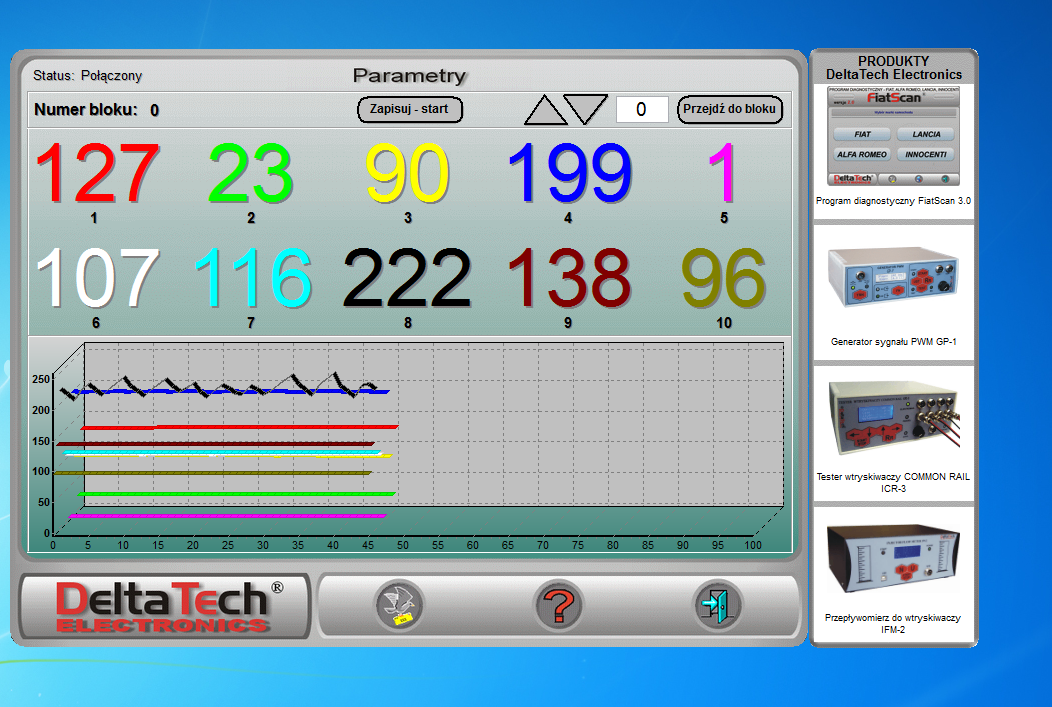Open the Przepływomierz IFM-2 product image

893,558
